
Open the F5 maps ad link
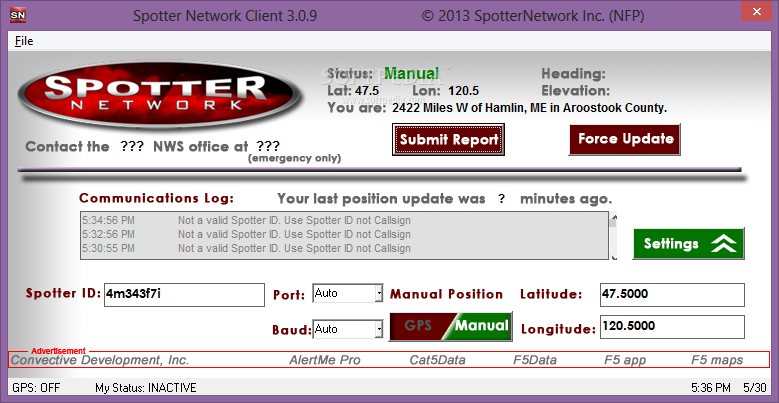717,360
